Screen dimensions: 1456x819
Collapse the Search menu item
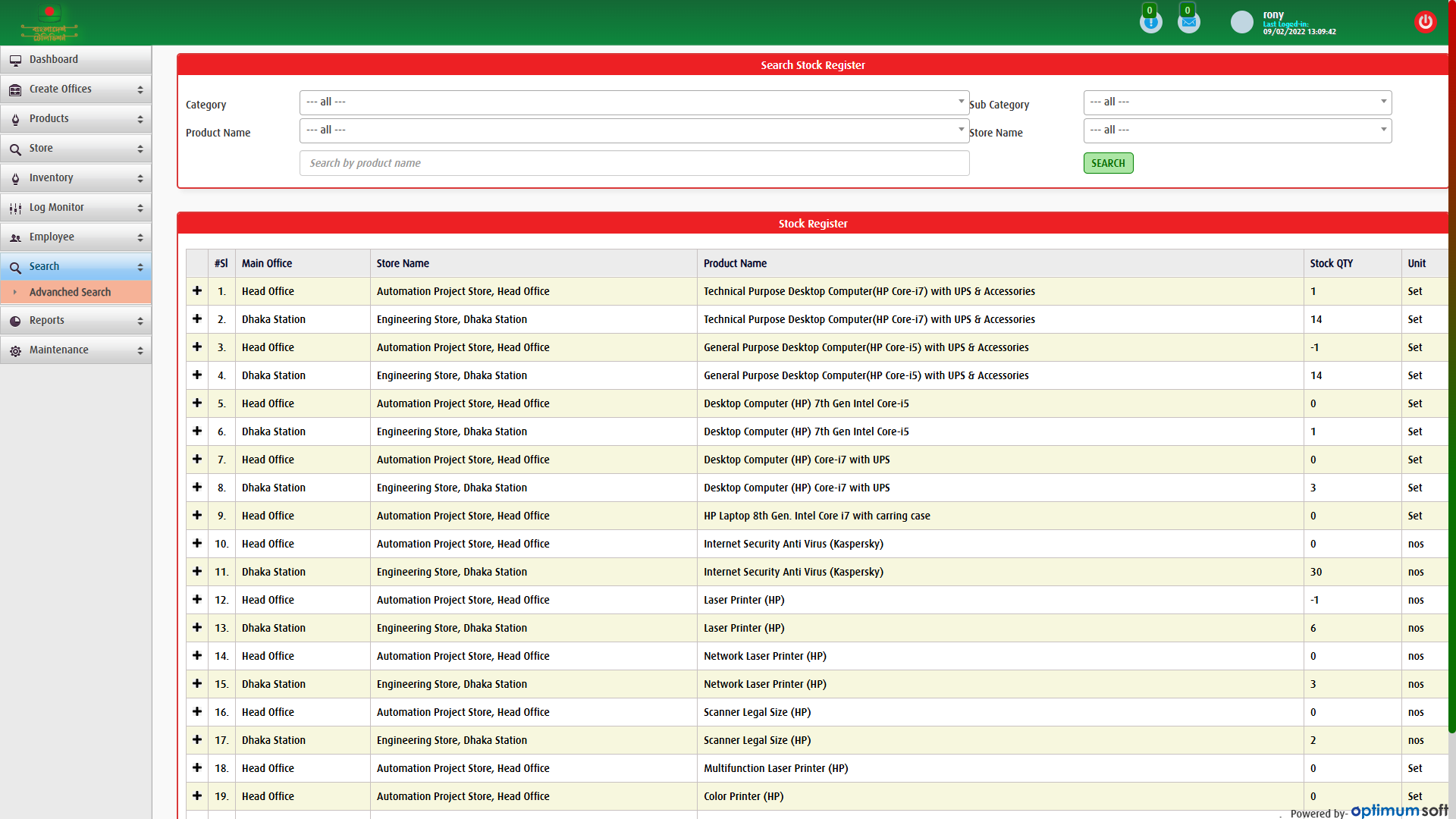coord(76,267)
